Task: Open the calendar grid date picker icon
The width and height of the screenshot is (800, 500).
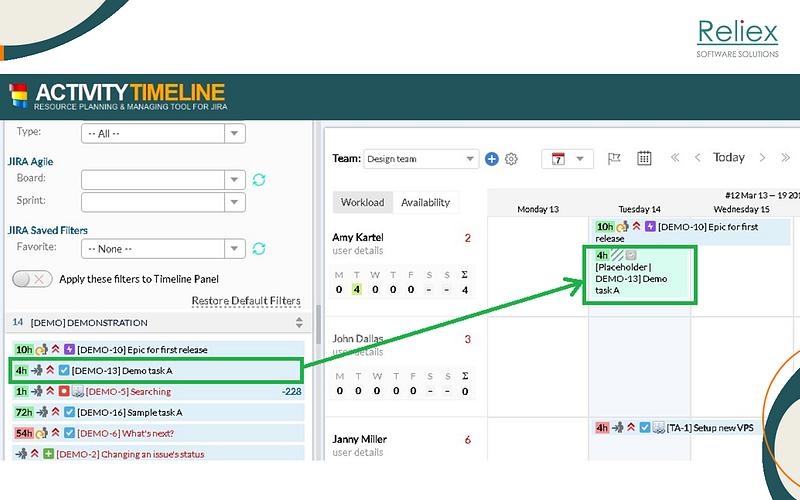Action: (644, 158)
